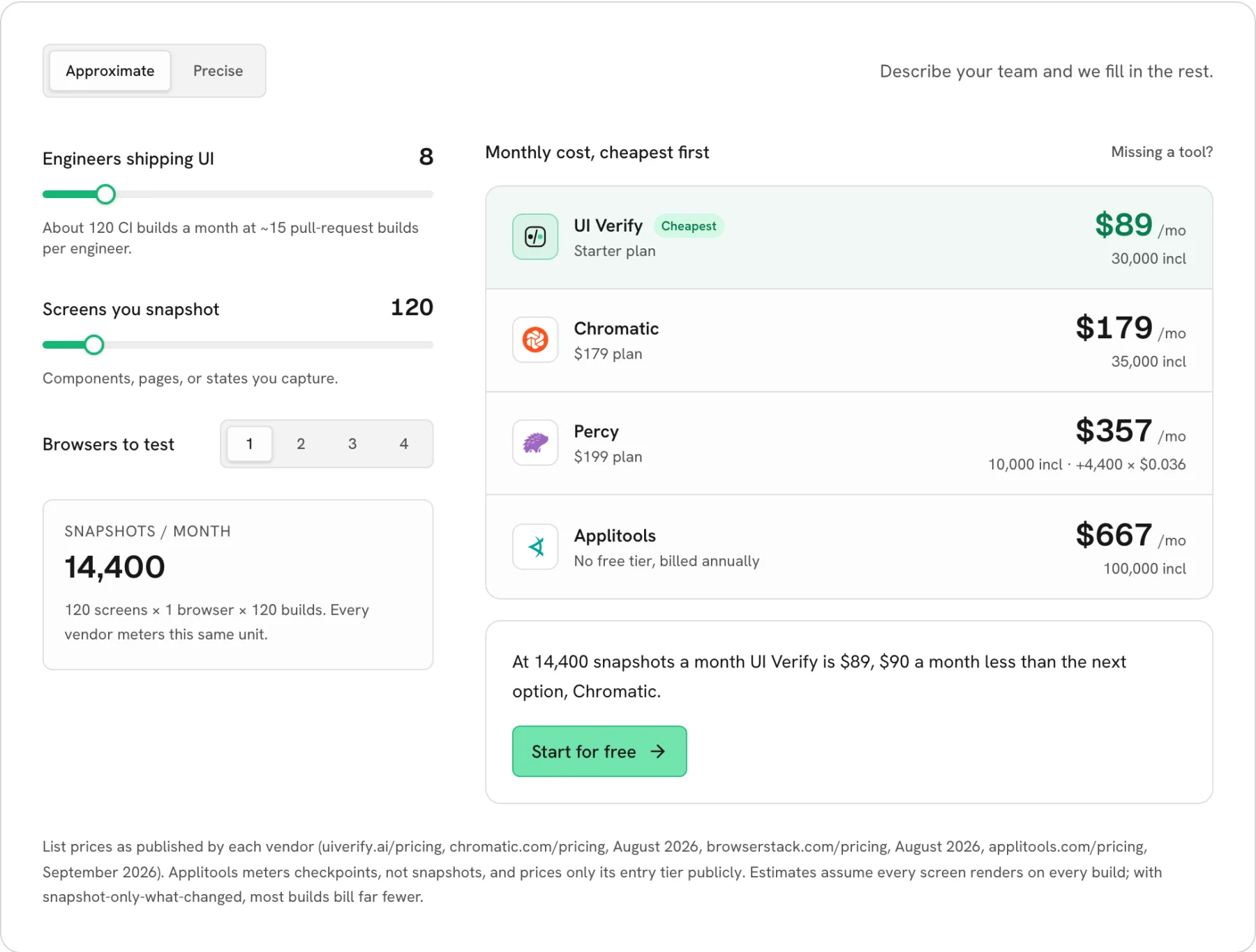Viewport: 1256px width, 952px height.
Task: Switch to Approximate mode
Action: [x=110, y=71]
